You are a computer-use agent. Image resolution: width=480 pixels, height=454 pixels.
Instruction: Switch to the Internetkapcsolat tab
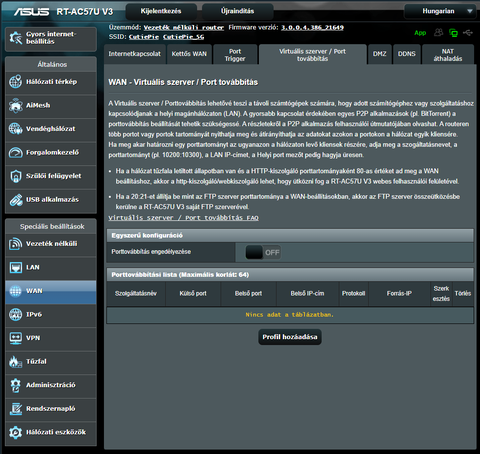(134, 54)
